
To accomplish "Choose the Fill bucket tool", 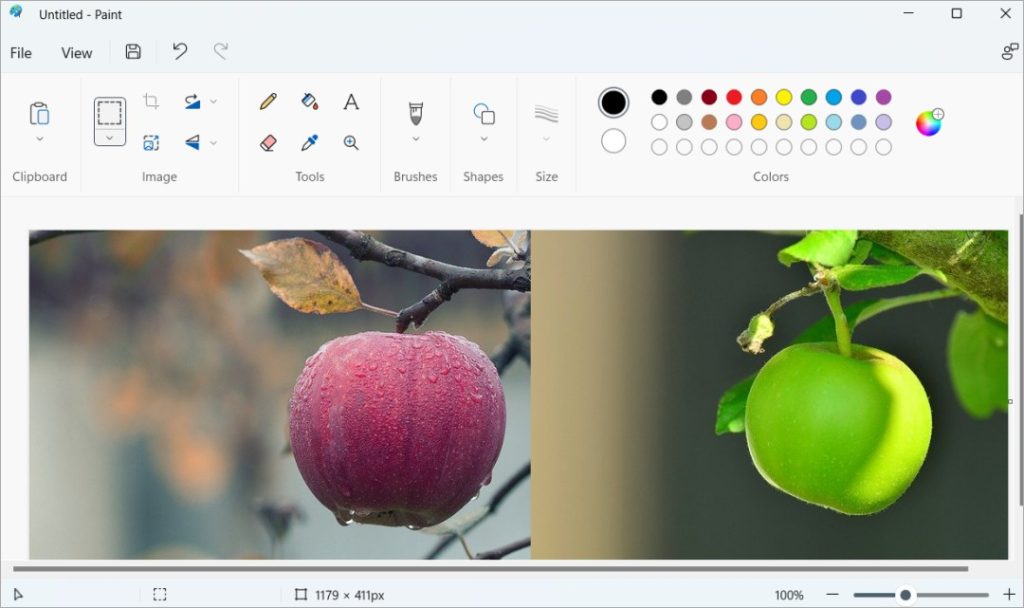I will click(x=309, y=101).
